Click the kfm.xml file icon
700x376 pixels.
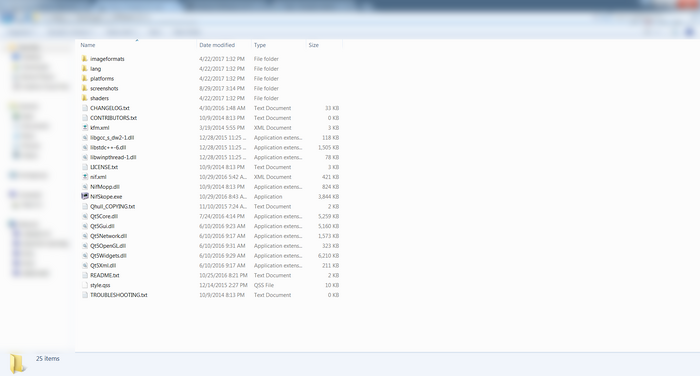tap(85, 127)
